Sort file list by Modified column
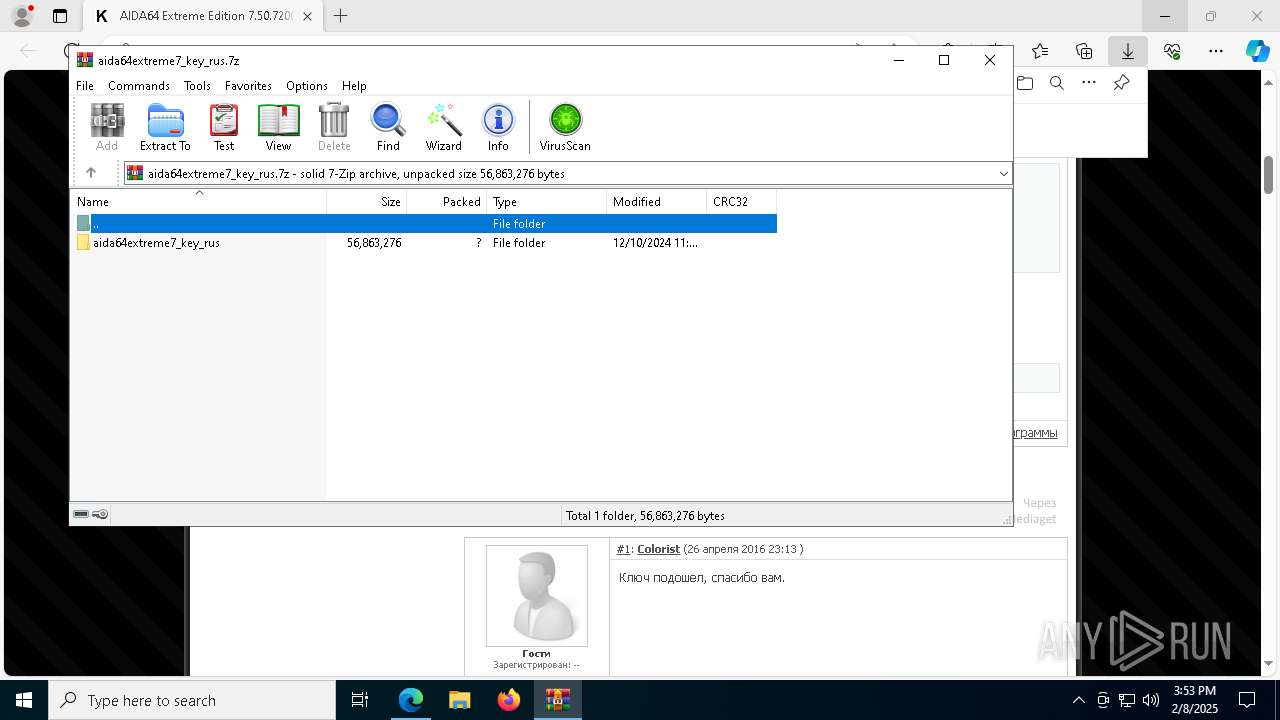This screenshot has height=720, width=1280. pyautogui.click(x=656, y=202)
